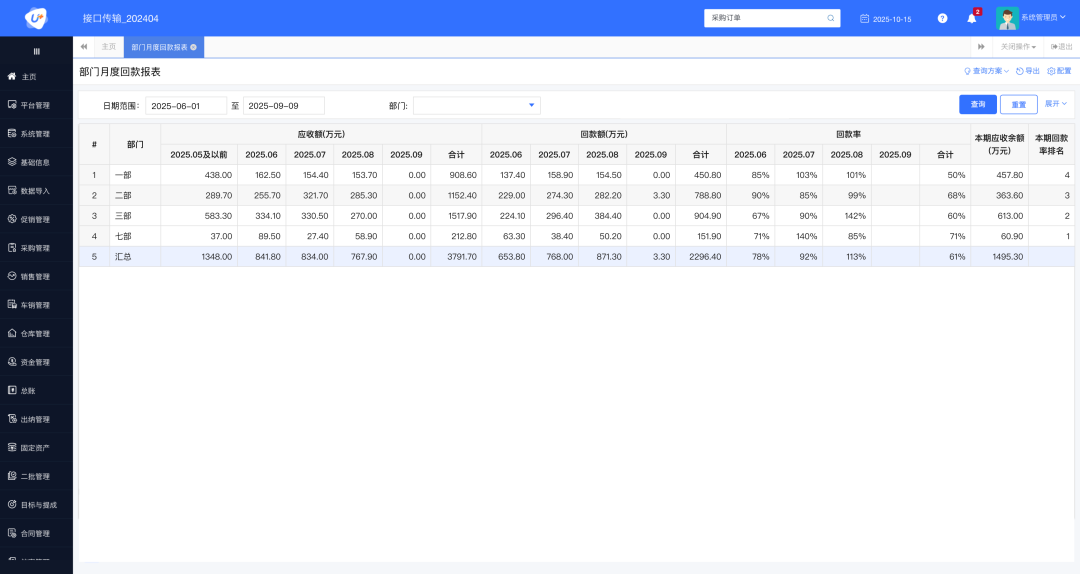Open the 部门 dropdown selector
The width and height of the screenshot is (1080, 574).
coord(476,105)
